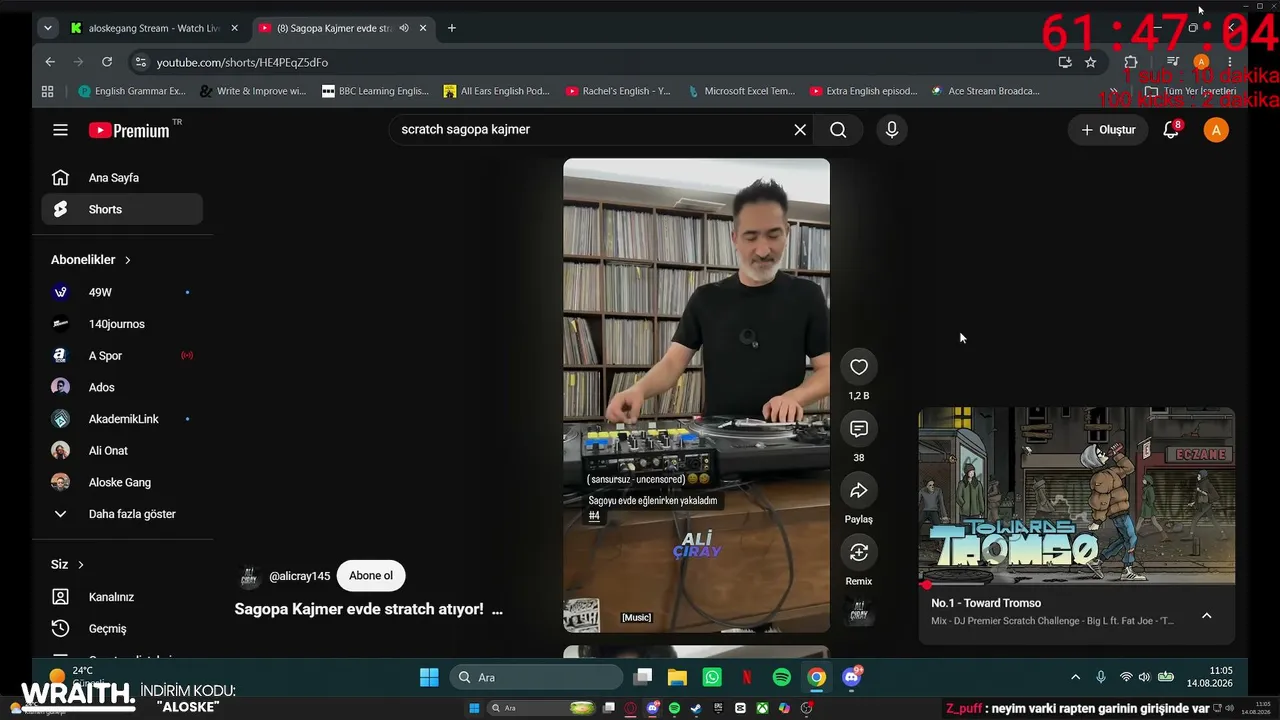The height and width of the screenshot is (720, 1280).
Task: Share the Short via Paylaş icon
Action: pyautogui.click(x=859, y=491)
